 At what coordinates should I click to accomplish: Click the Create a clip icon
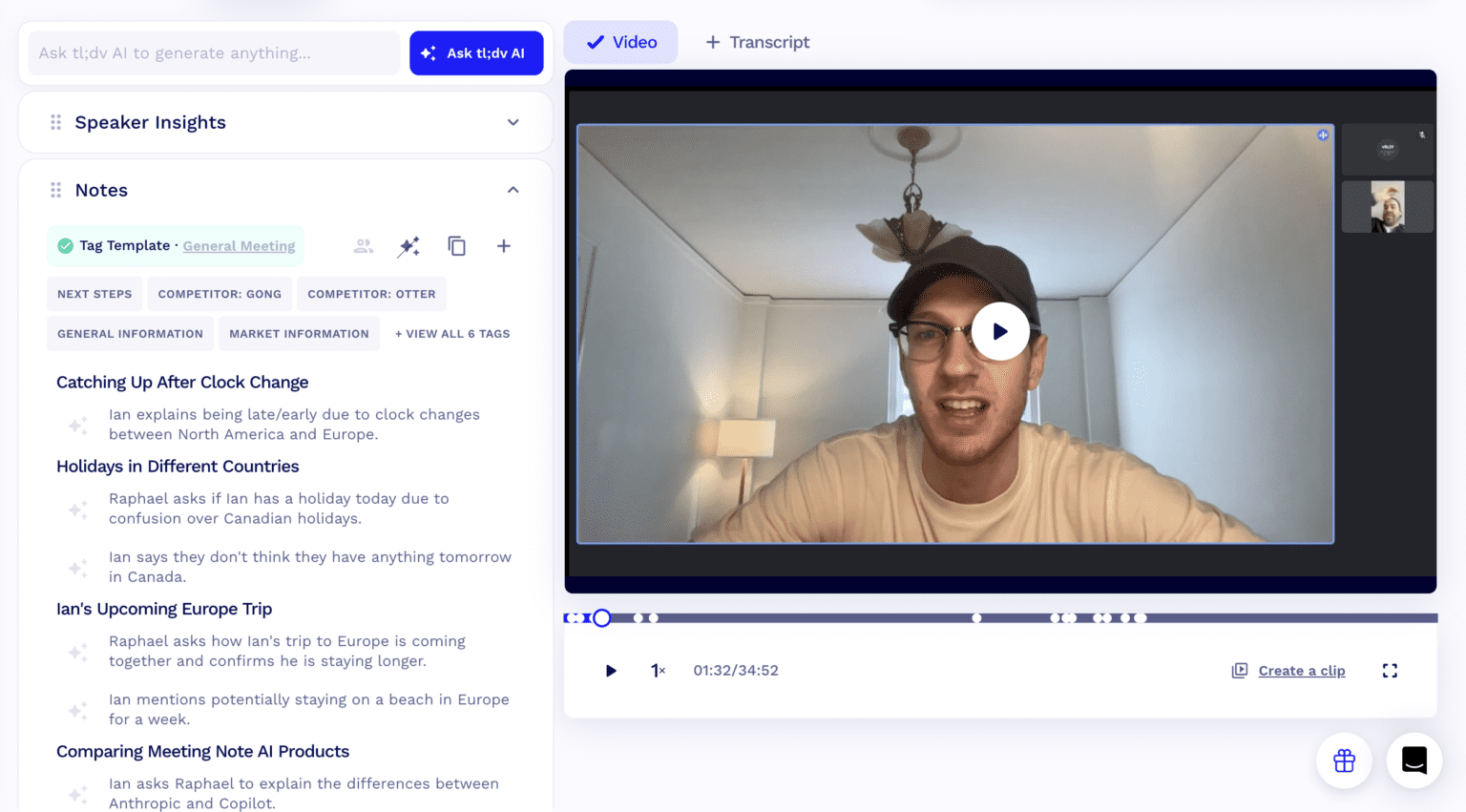[1238, 670]
